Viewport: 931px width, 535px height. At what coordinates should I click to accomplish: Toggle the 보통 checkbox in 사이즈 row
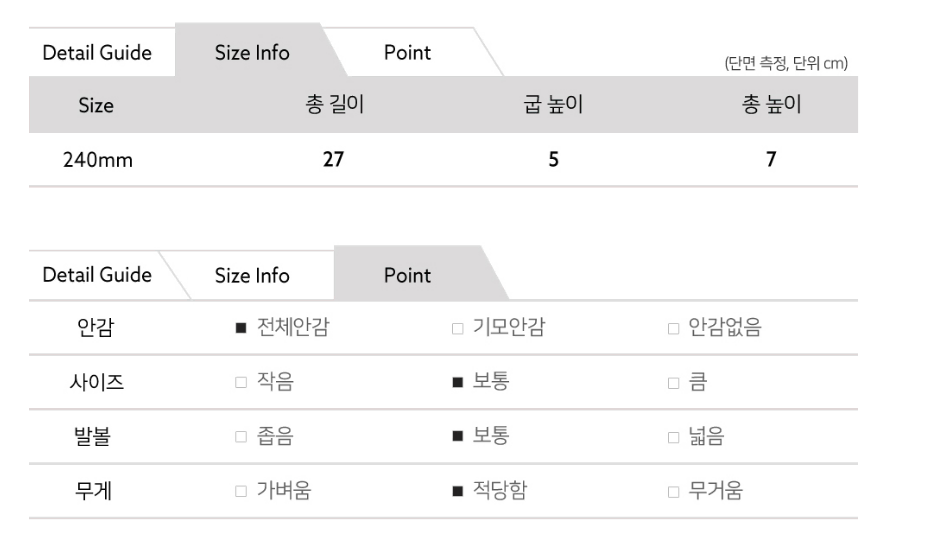click(457, 382)
